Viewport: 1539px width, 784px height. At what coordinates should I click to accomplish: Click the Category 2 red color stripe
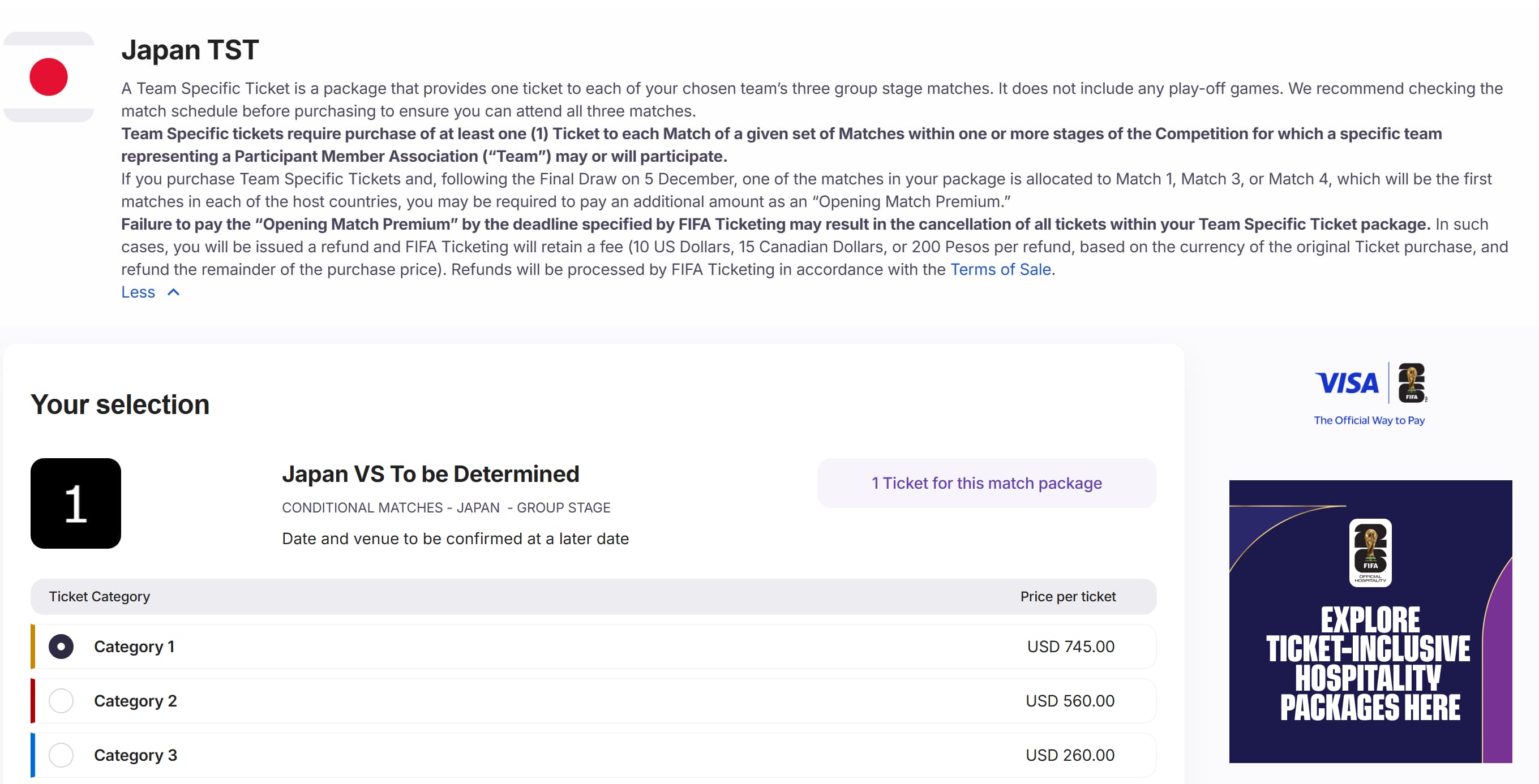coord(33,701)
